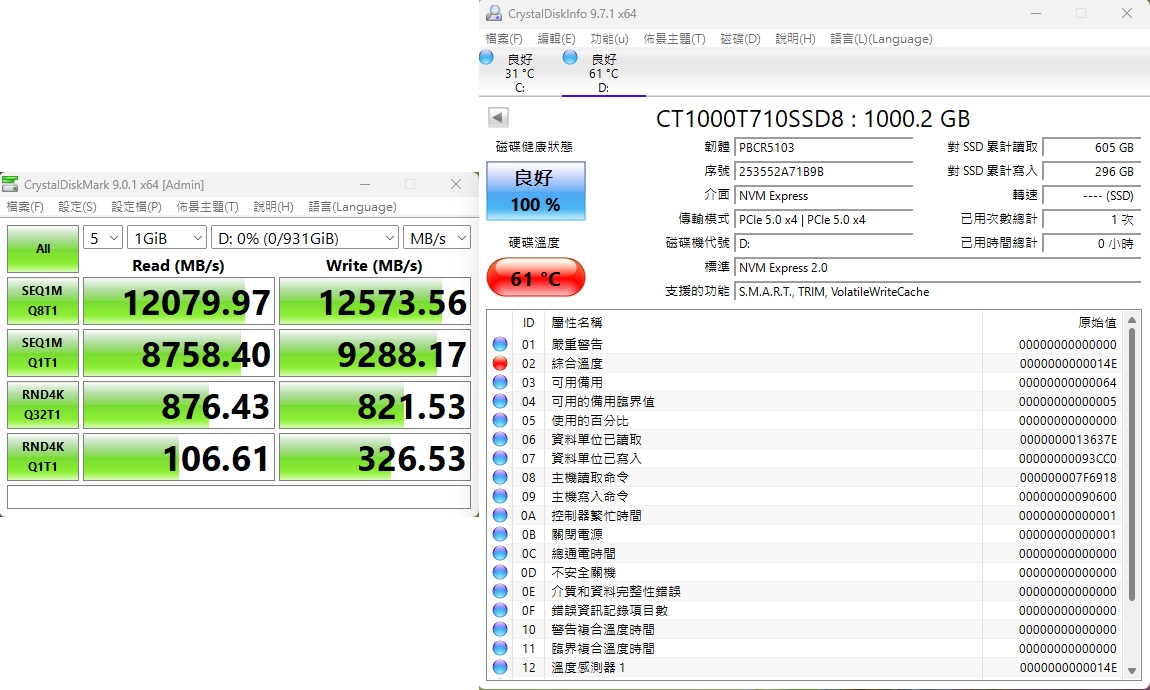
Task: Click the blue status orb above drive C:
Action: click(x=487, y=58)
